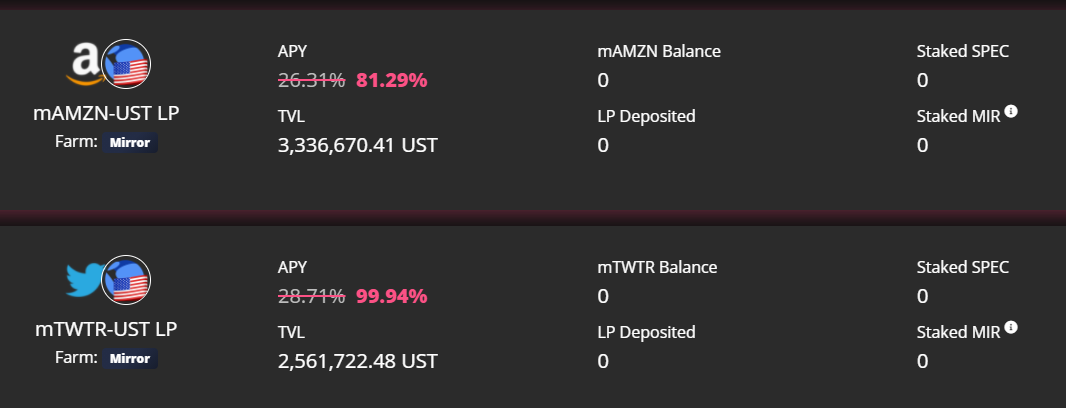Click the mTWTR Balance label
The image size is (1066, 408).
coord(657,267)
